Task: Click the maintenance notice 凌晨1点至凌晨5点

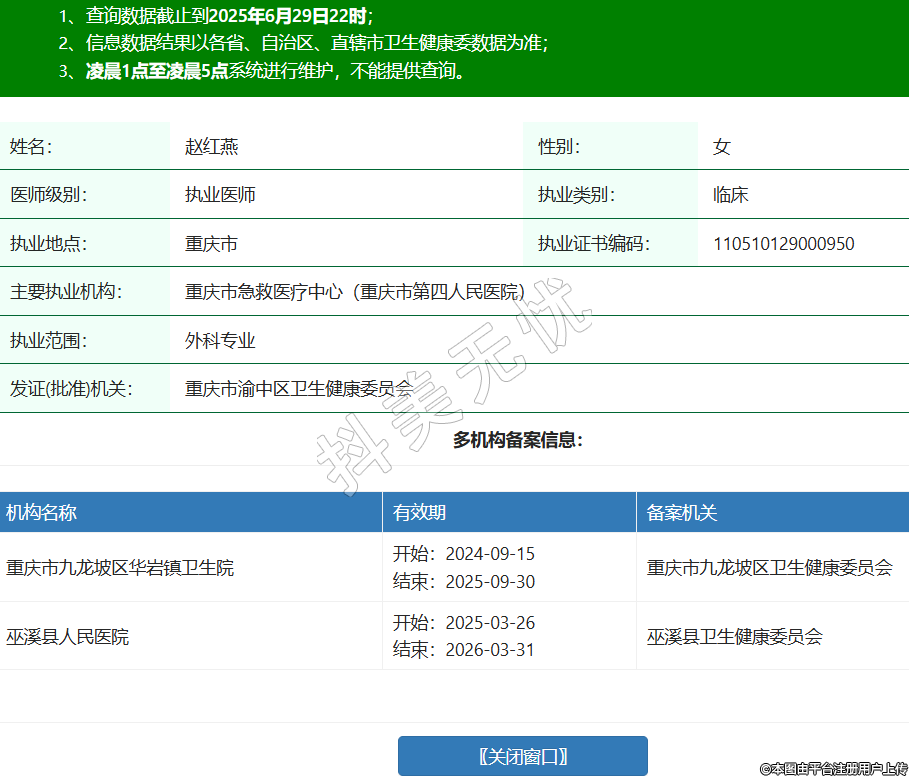Action: pyautogui.click(x=157, y=71)
